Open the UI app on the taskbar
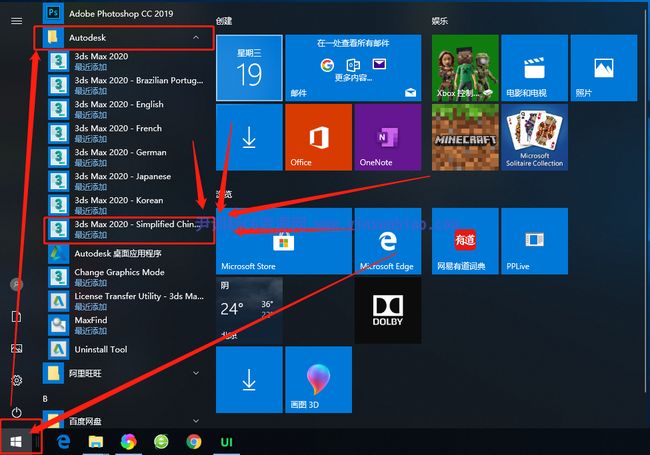 click(x=226, y=442)
